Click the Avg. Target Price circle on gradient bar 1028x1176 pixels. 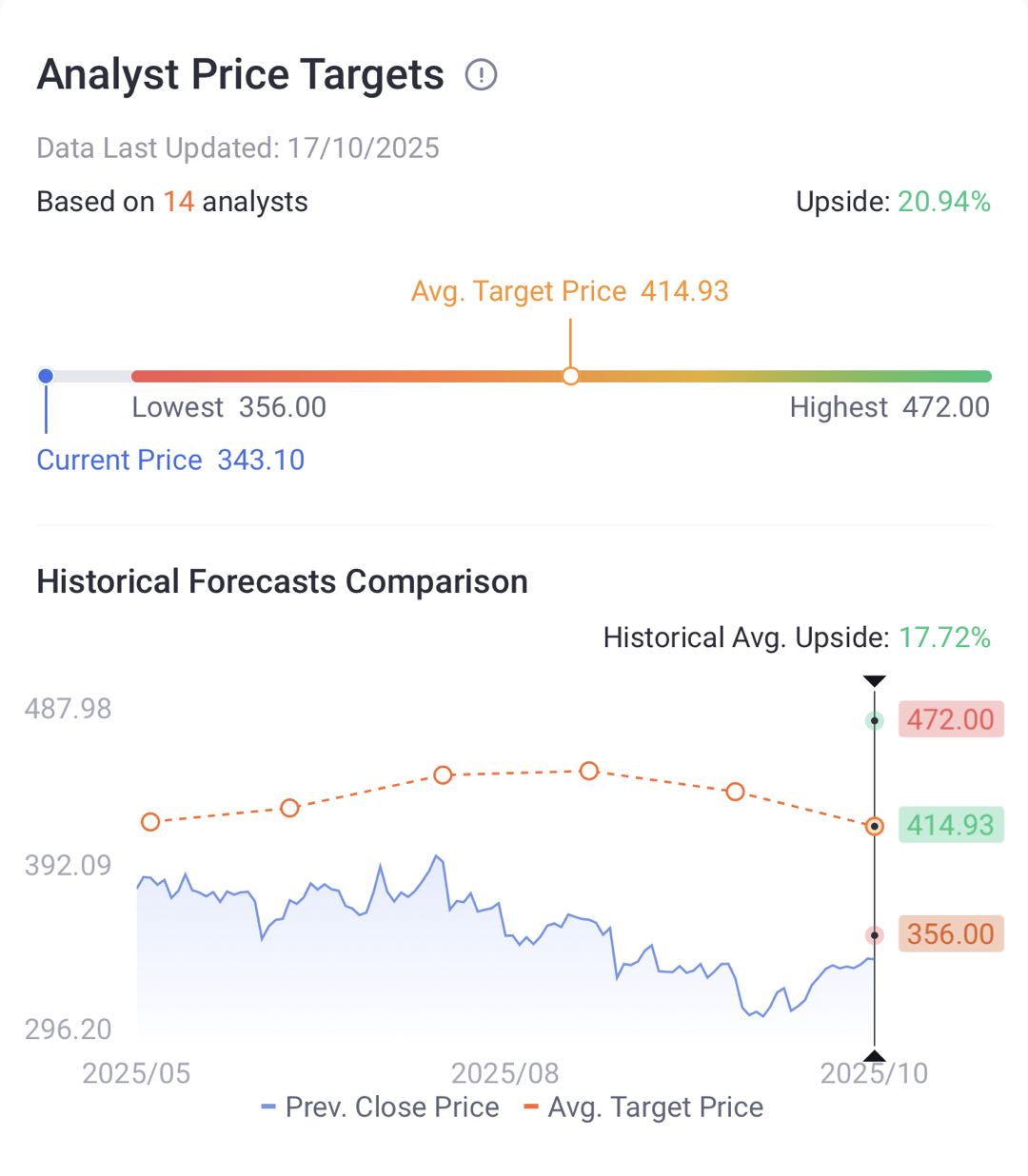point(570,376)
